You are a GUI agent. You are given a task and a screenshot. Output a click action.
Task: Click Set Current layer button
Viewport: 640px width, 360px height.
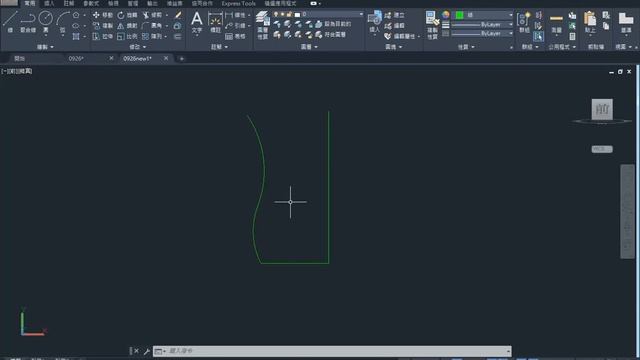click(x=333, y=24)
